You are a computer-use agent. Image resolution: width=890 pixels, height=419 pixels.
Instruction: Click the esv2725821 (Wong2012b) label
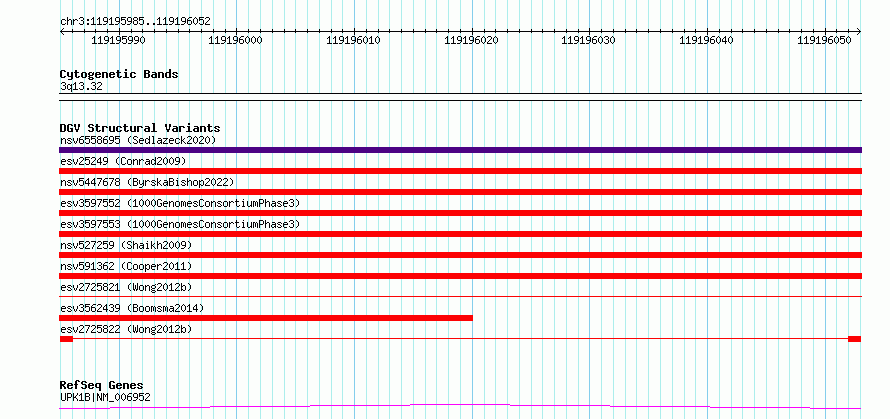pos(126,287)
